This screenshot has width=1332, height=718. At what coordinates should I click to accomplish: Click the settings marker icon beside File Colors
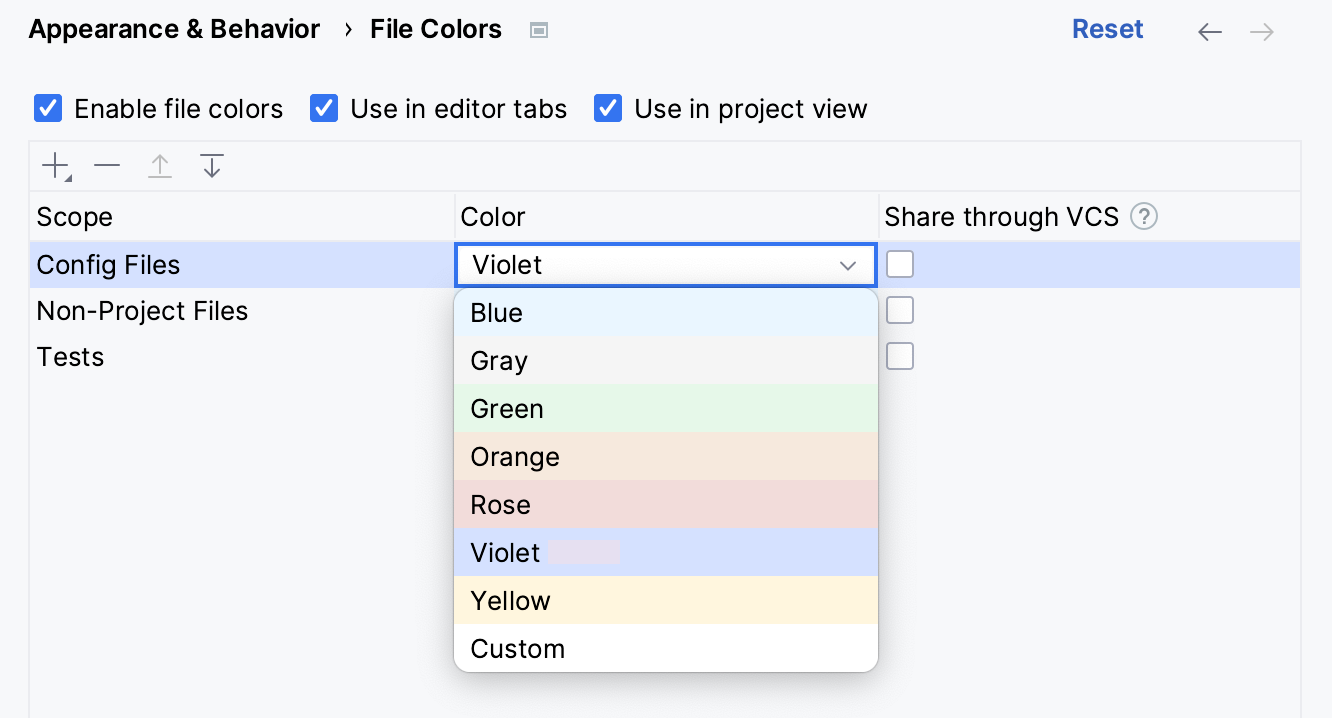pos(539,31)
